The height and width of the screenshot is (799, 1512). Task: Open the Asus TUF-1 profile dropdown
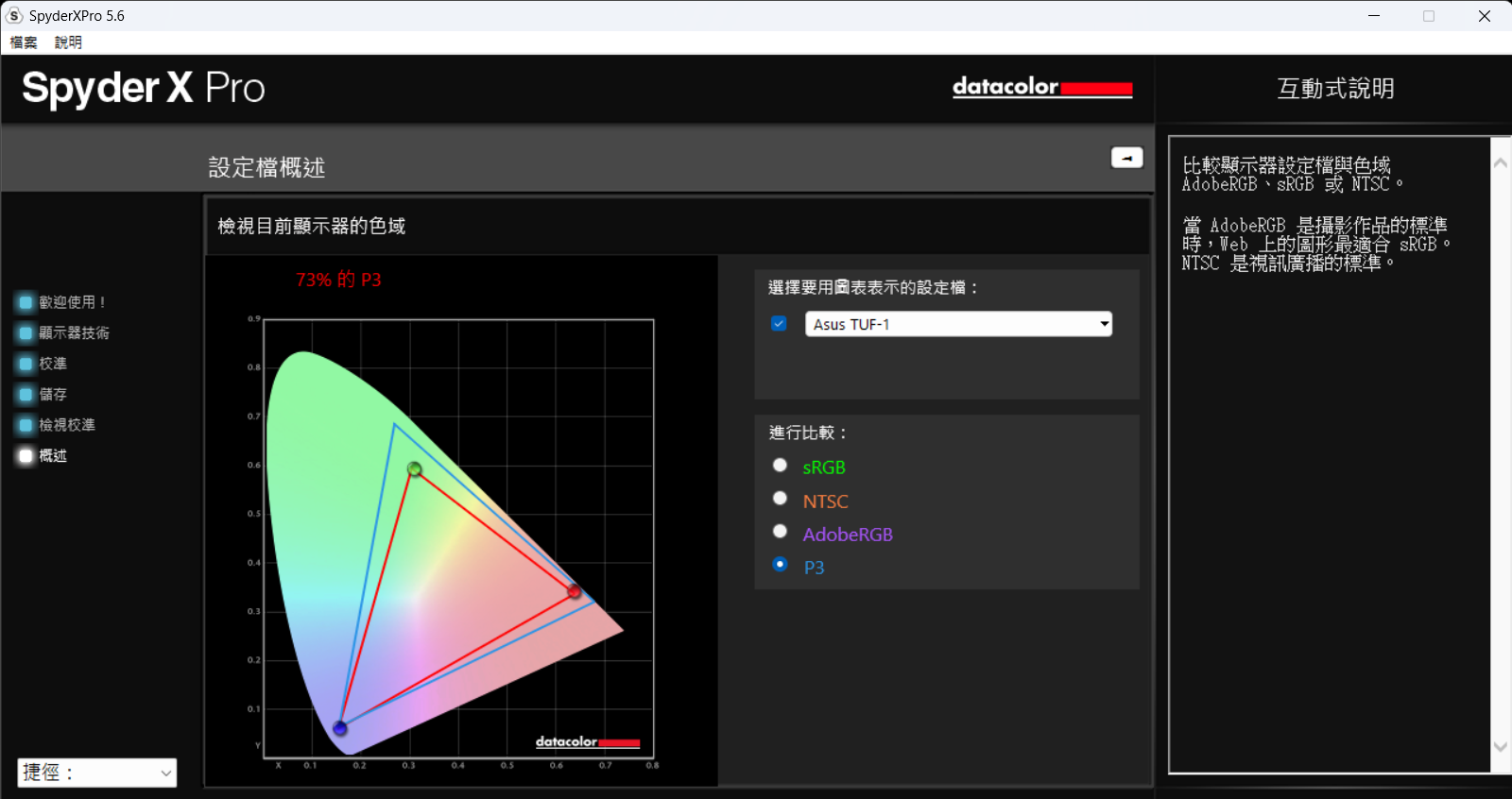click(x=958, y=324)
